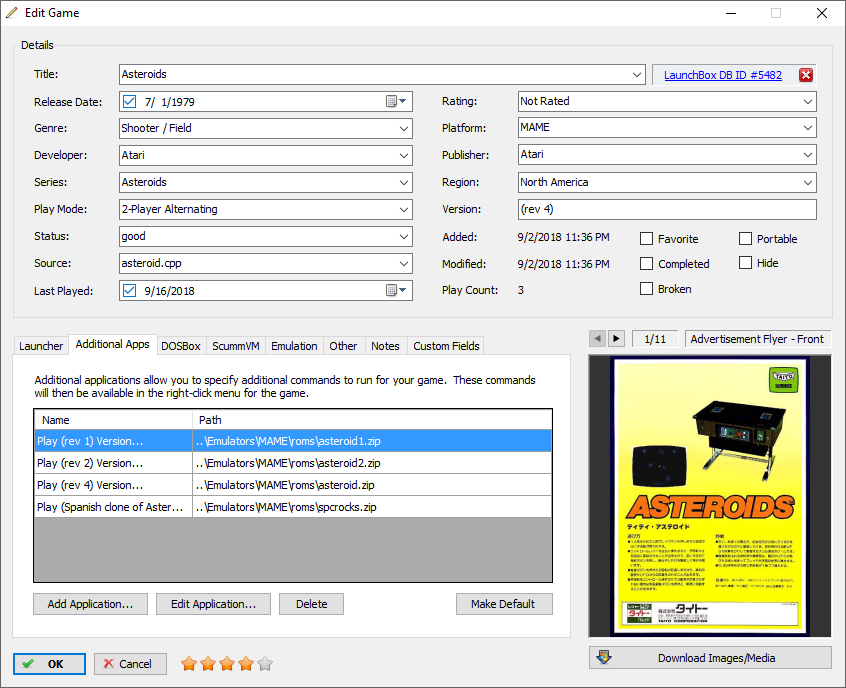846x688 pixels.
Task: Click the pencil Edit Game window icon
Action: pos(12,12)
